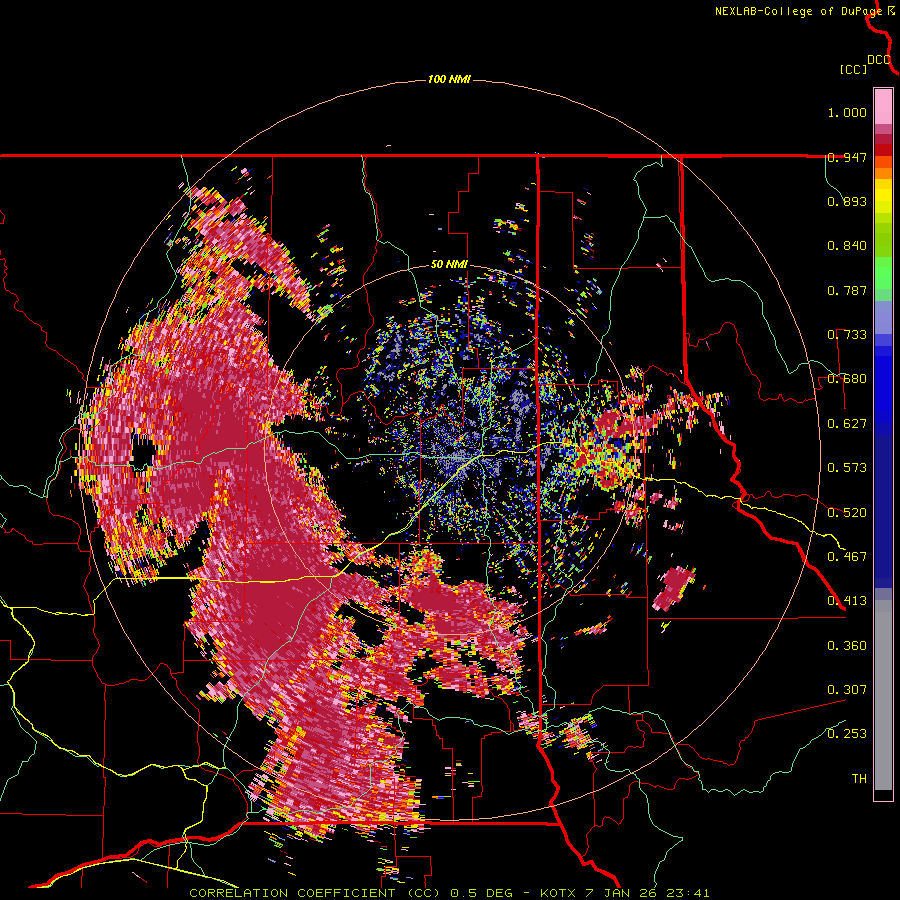The height and width of the screenshot is (900, 900).
Task: Click the 0.893 scale value
Action: 847,201
